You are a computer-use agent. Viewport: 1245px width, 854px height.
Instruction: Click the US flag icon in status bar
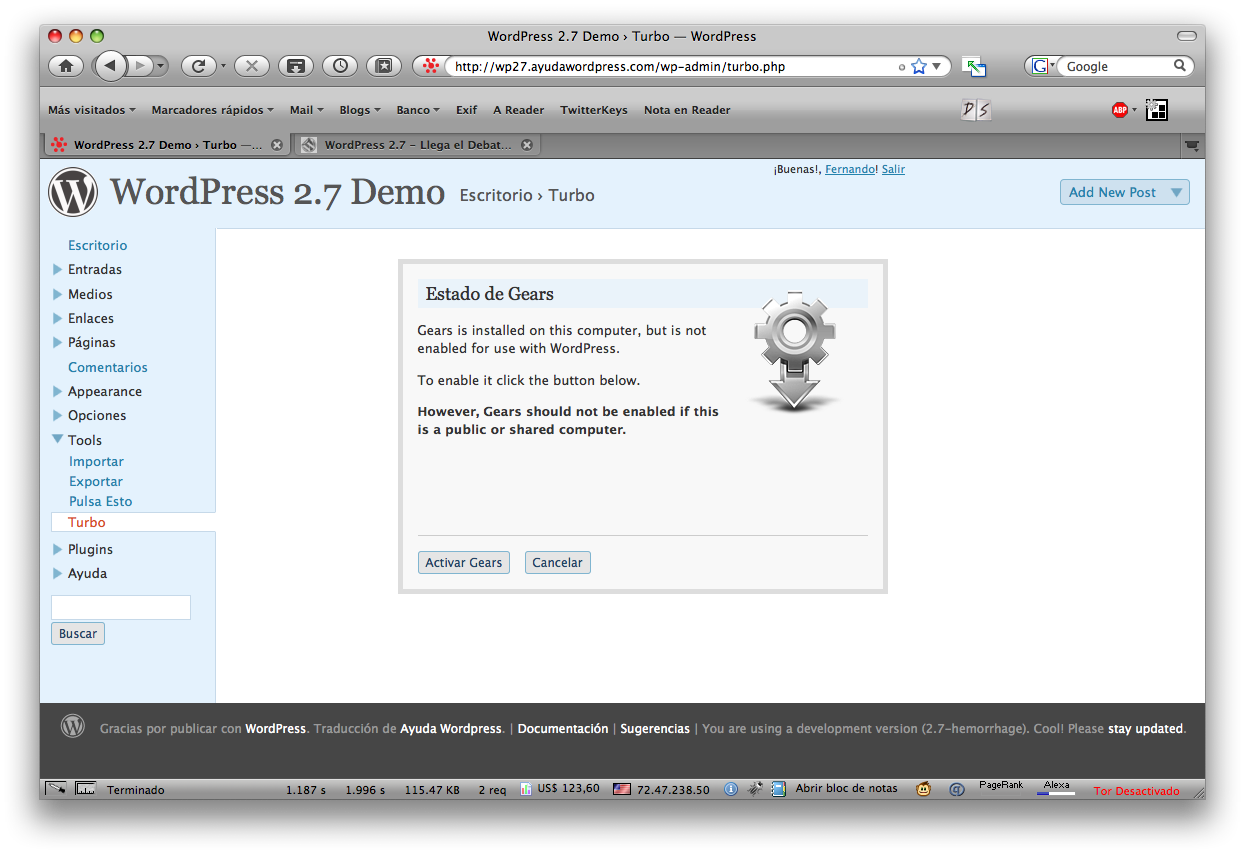click(622, 789)
